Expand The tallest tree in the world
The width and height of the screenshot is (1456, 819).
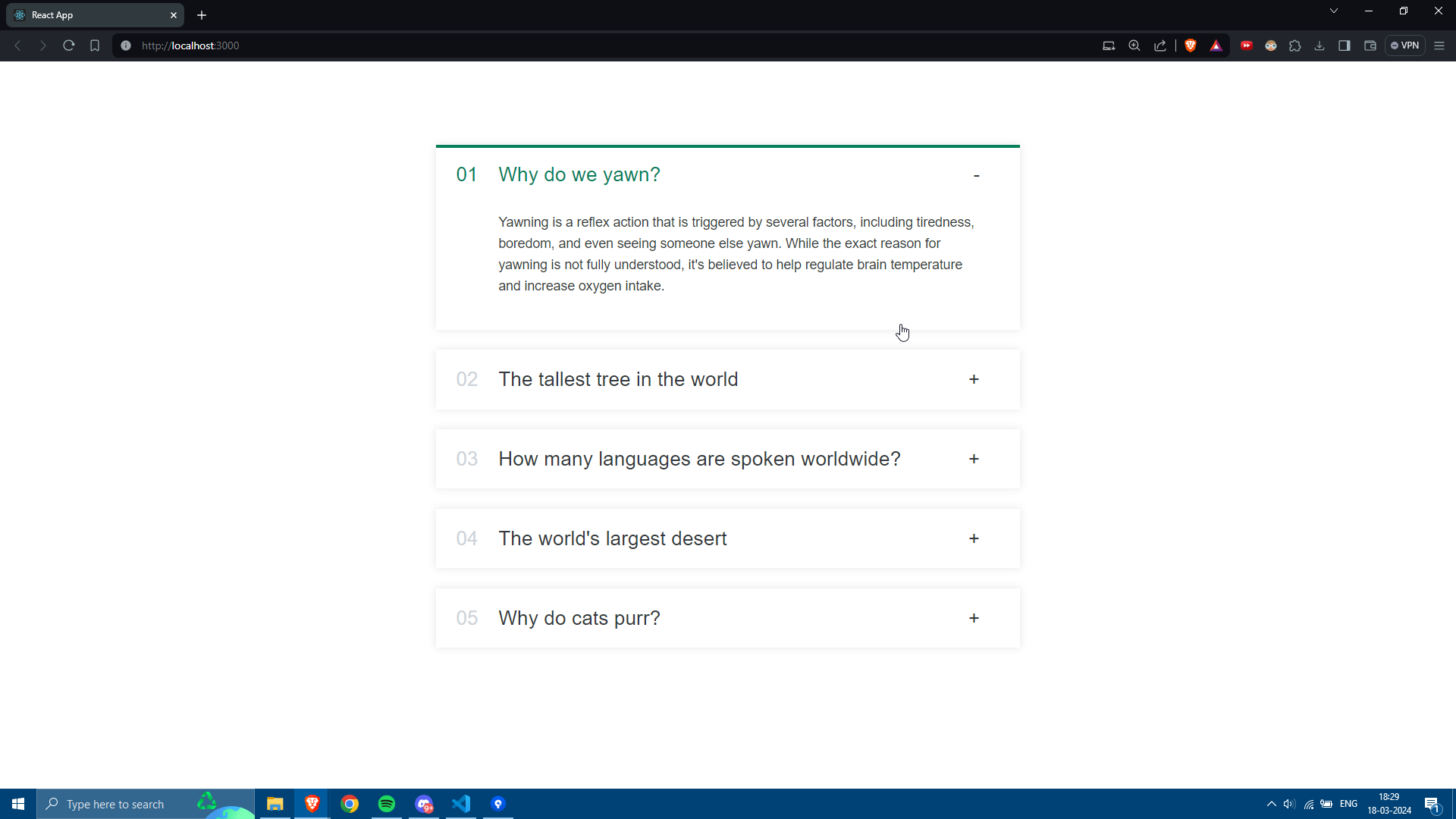(x=974, y=379)
